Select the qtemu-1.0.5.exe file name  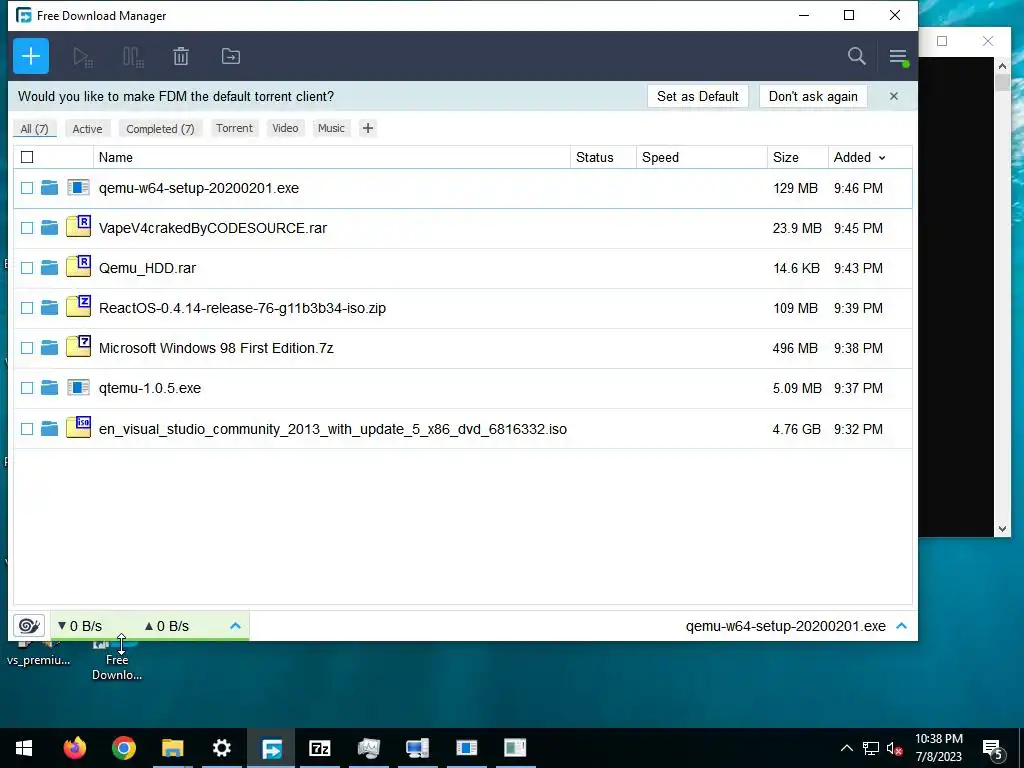(150, 388)
